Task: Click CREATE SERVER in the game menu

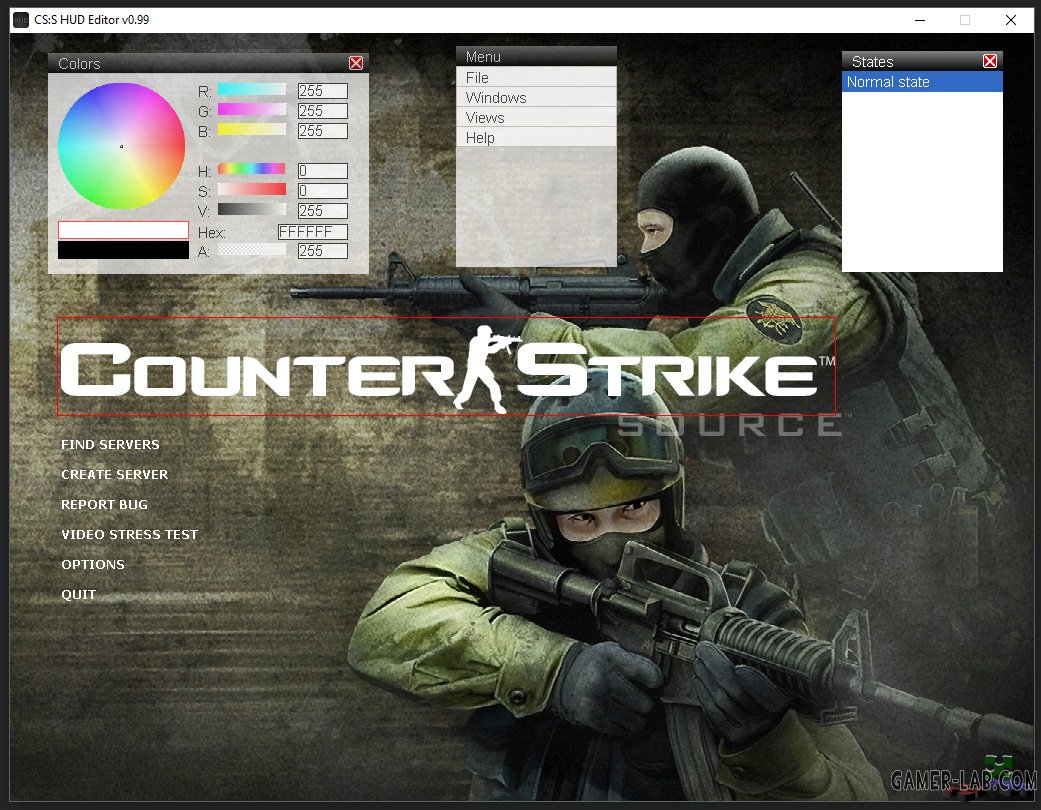Action: [115, 474]
